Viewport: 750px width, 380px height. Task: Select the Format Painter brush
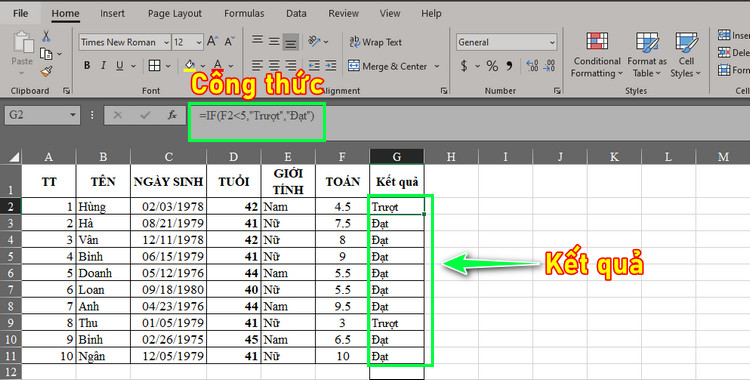(x=46, y=71)
